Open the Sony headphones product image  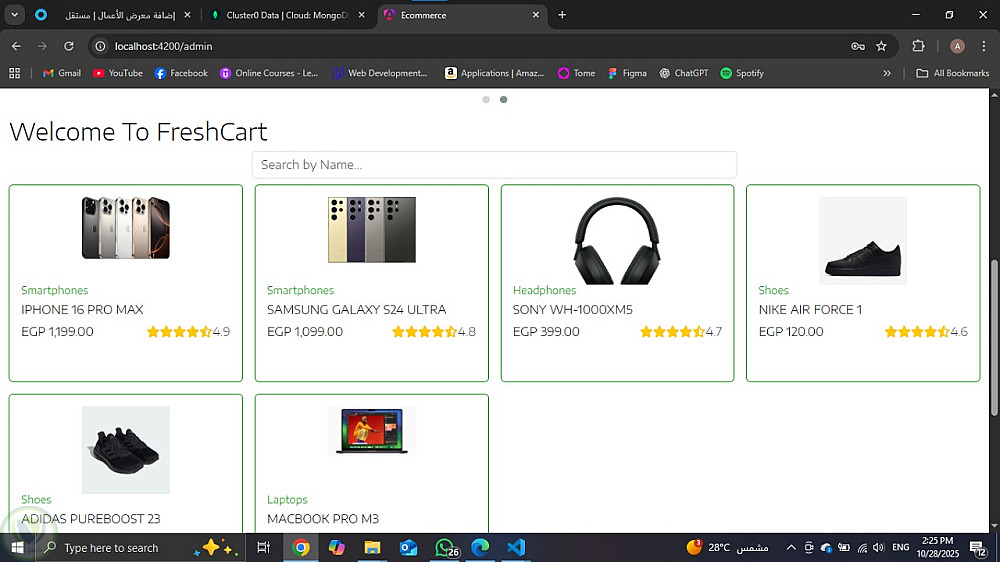point(617,240)
